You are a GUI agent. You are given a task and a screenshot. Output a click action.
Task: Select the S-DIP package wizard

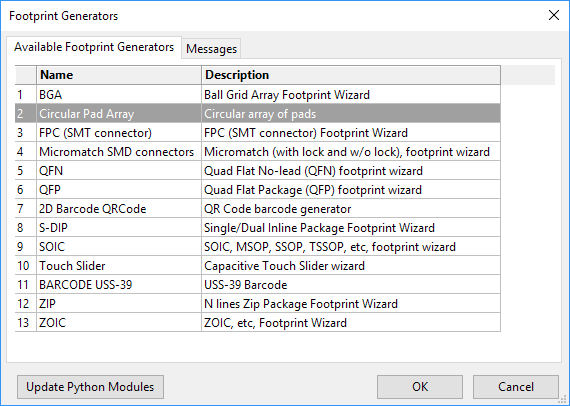[x=258, y=228]
